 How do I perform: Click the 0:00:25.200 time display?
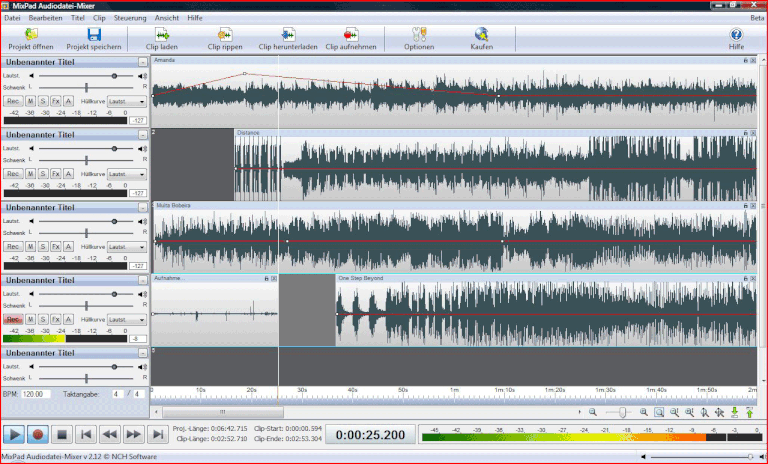[370, 435]
